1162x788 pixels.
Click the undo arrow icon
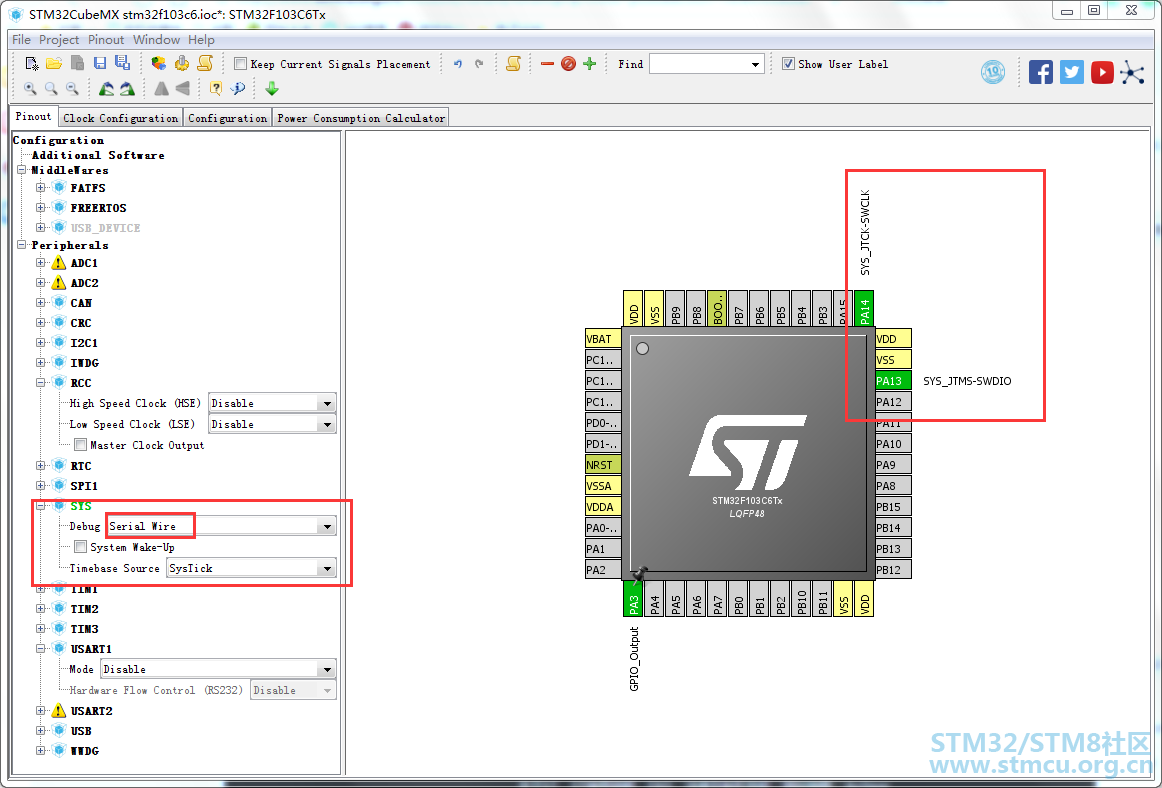point(458,64)
